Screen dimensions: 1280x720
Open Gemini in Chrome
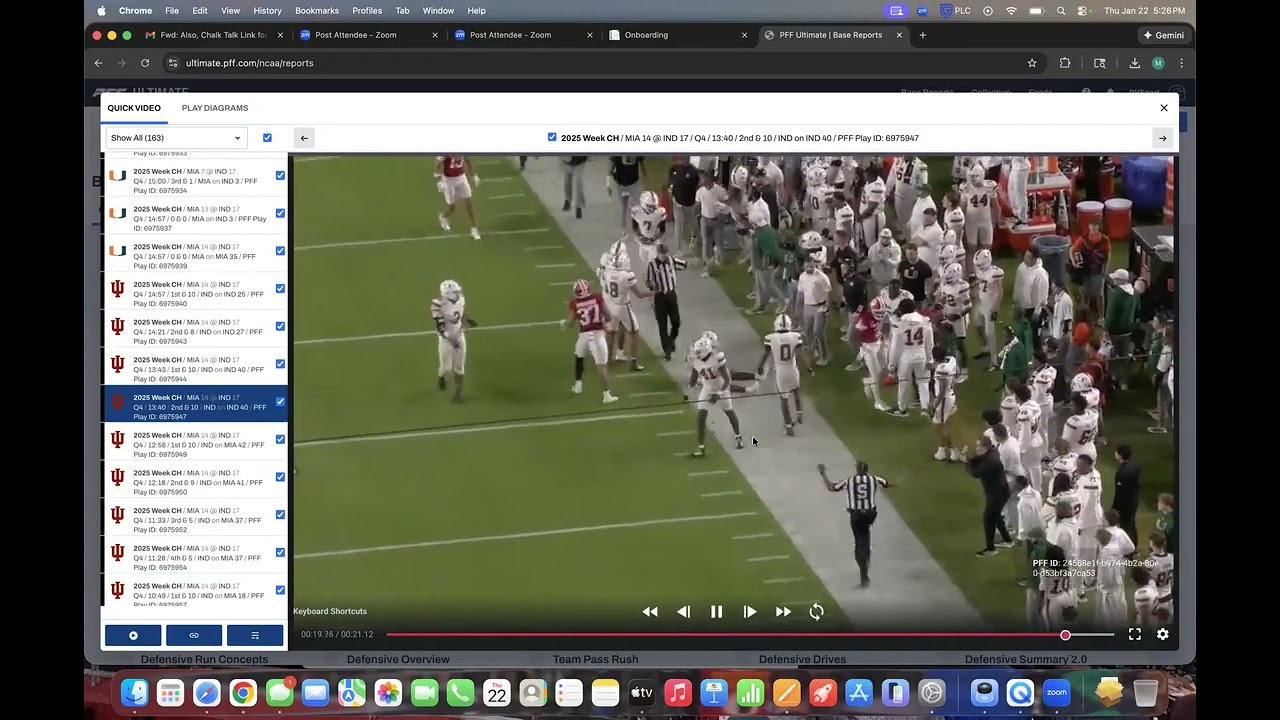[1164, 35]
